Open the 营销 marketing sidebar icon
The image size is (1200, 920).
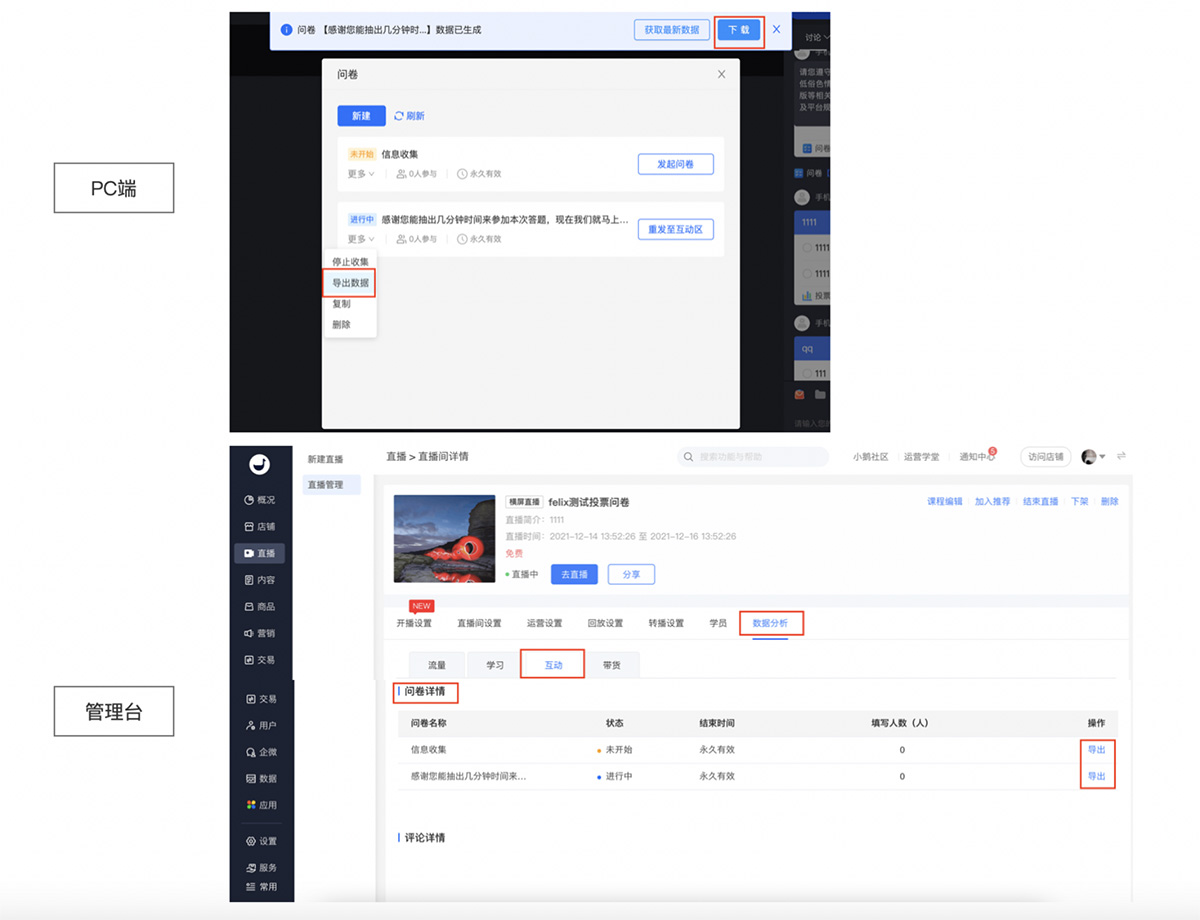[249, 633]
